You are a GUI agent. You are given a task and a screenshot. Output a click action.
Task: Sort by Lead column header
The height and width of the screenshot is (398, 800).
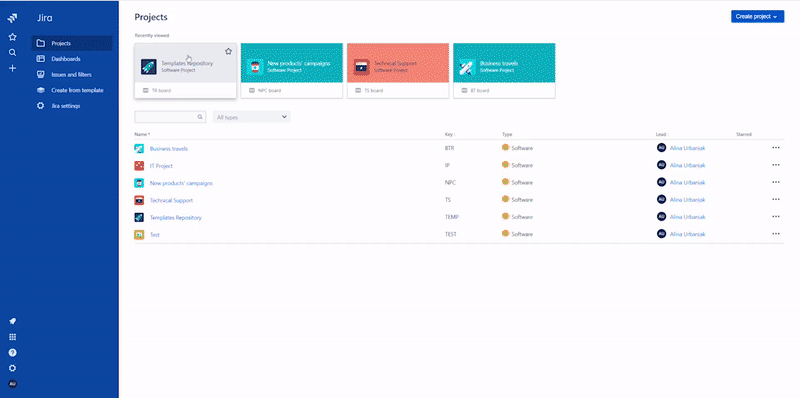pyautogui.click(x=662, y=135)
